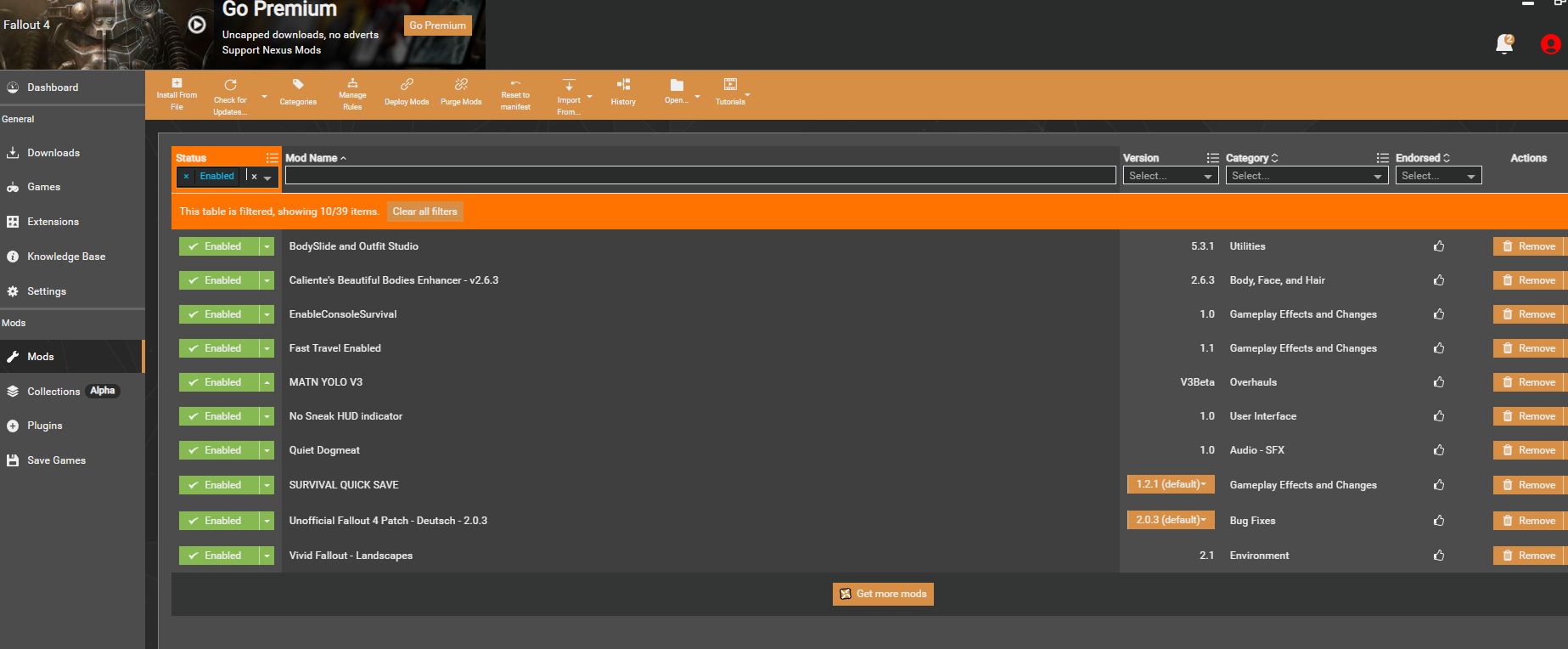Viewport: 1568px width, 649px height.
Task: Click Status column options list icon
Action: pos(272,158)
